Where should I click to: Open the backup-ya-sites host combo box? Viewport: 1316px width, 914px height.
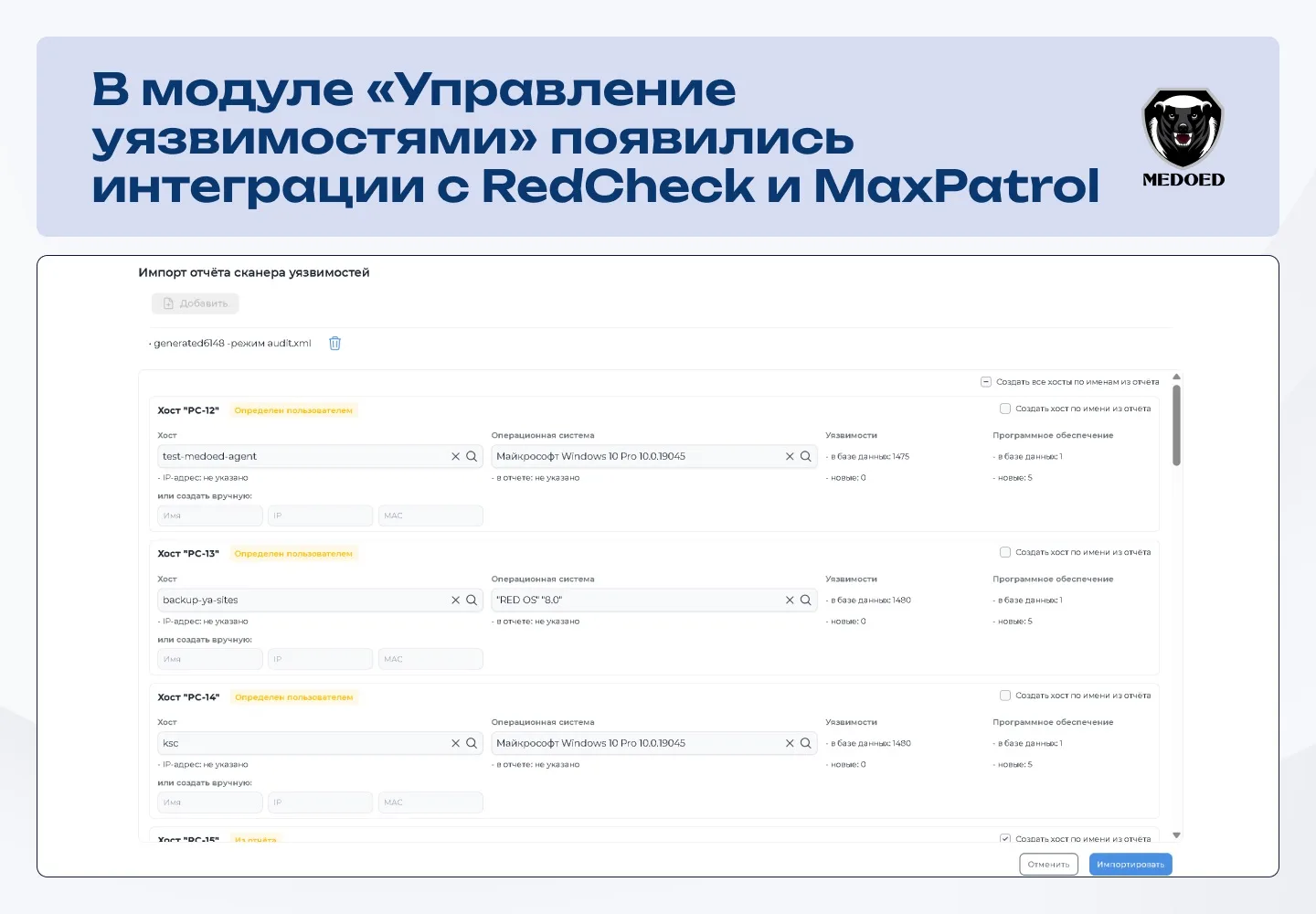coord(320,600)
